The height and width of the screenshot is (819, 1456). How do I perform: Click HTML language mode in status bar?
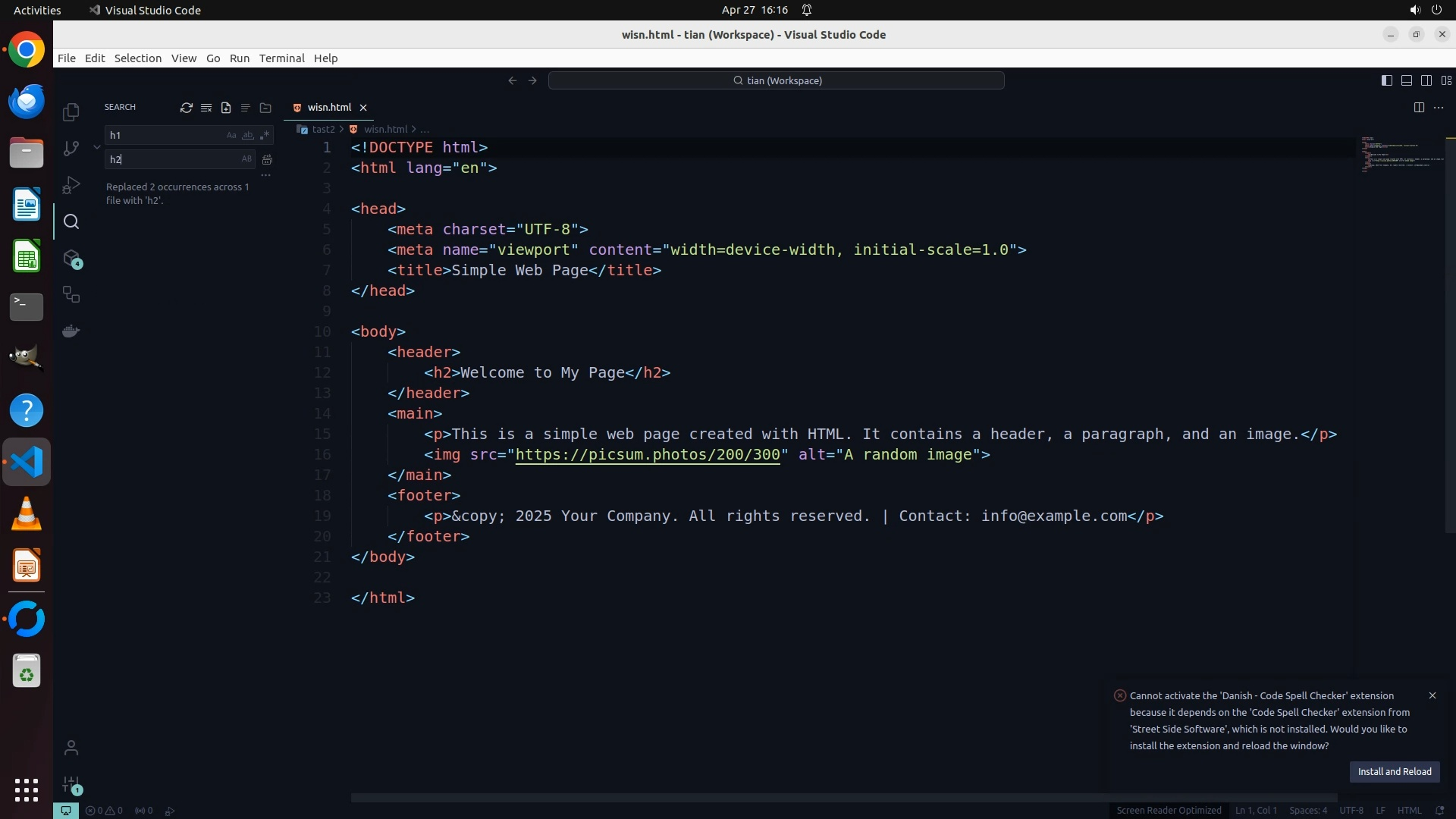point(1409,810)
